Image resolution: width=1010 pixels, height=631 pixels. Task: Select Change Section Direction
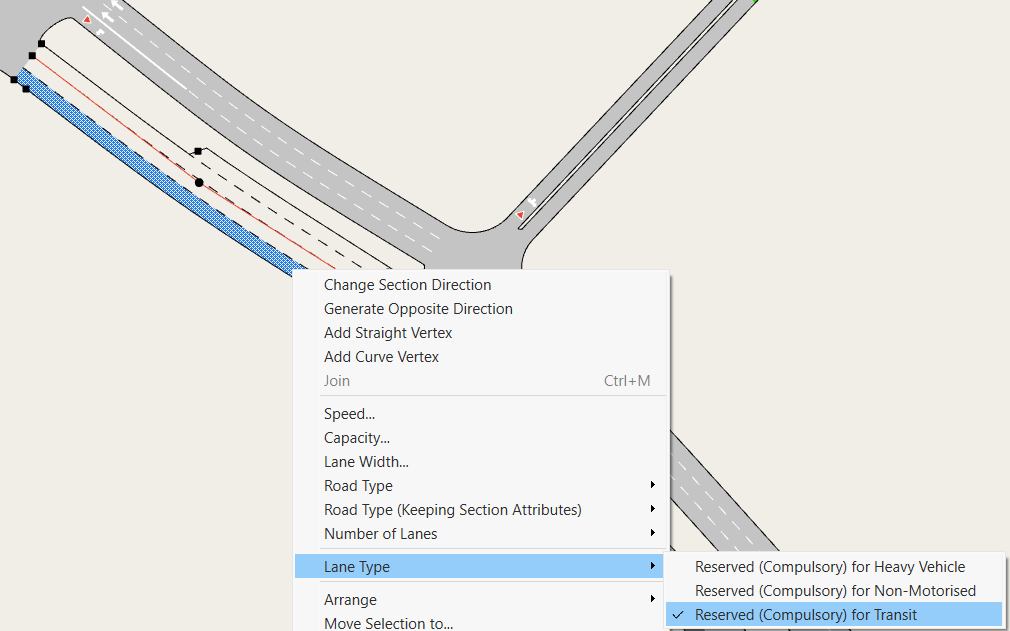(407, 285)
